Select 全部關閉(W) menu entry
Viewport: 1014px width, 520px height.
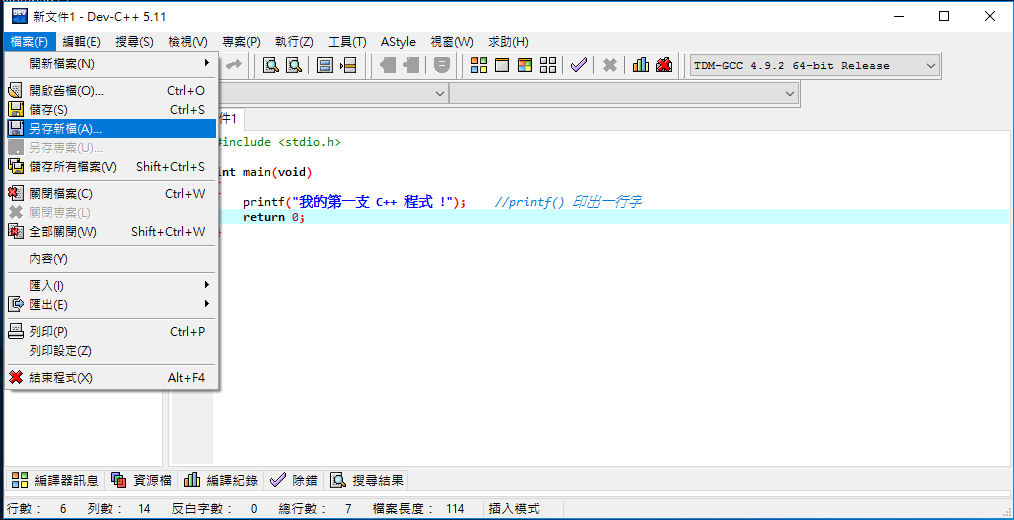tap(111, 232)
